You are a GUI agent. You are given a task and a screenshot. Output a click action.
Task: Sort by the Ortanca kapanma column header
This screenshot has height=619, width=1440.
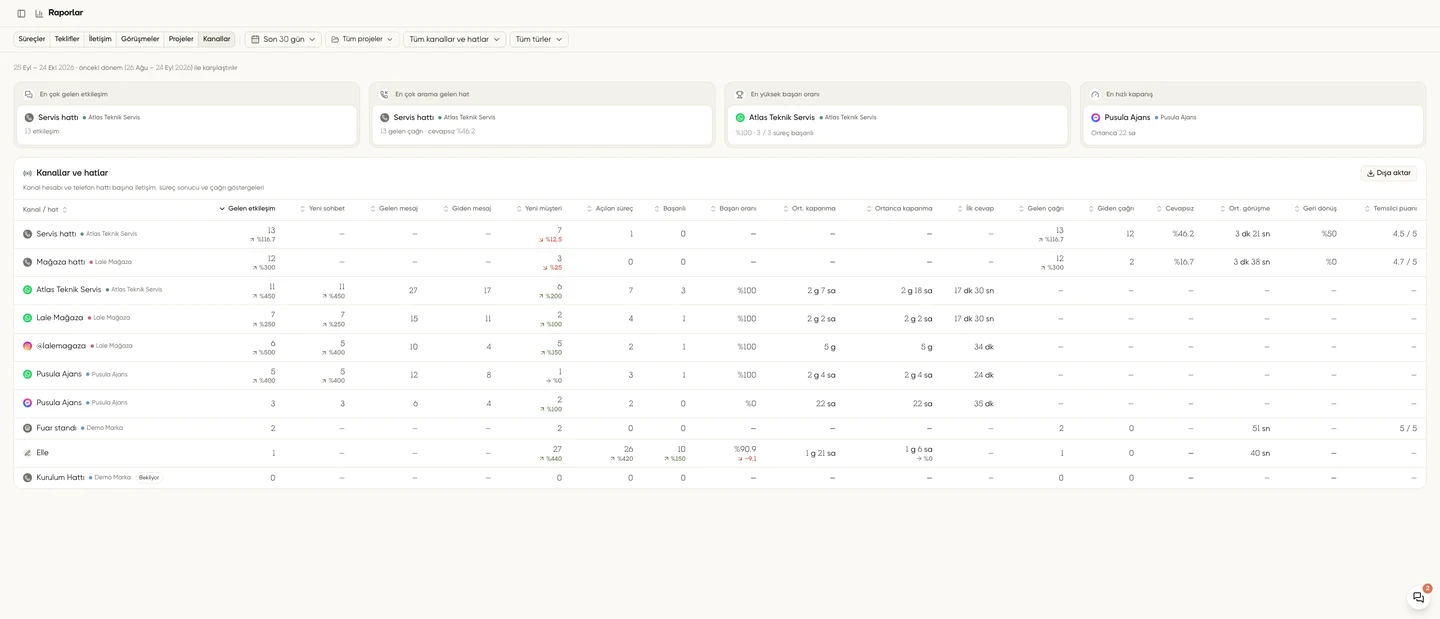(899, 209)
